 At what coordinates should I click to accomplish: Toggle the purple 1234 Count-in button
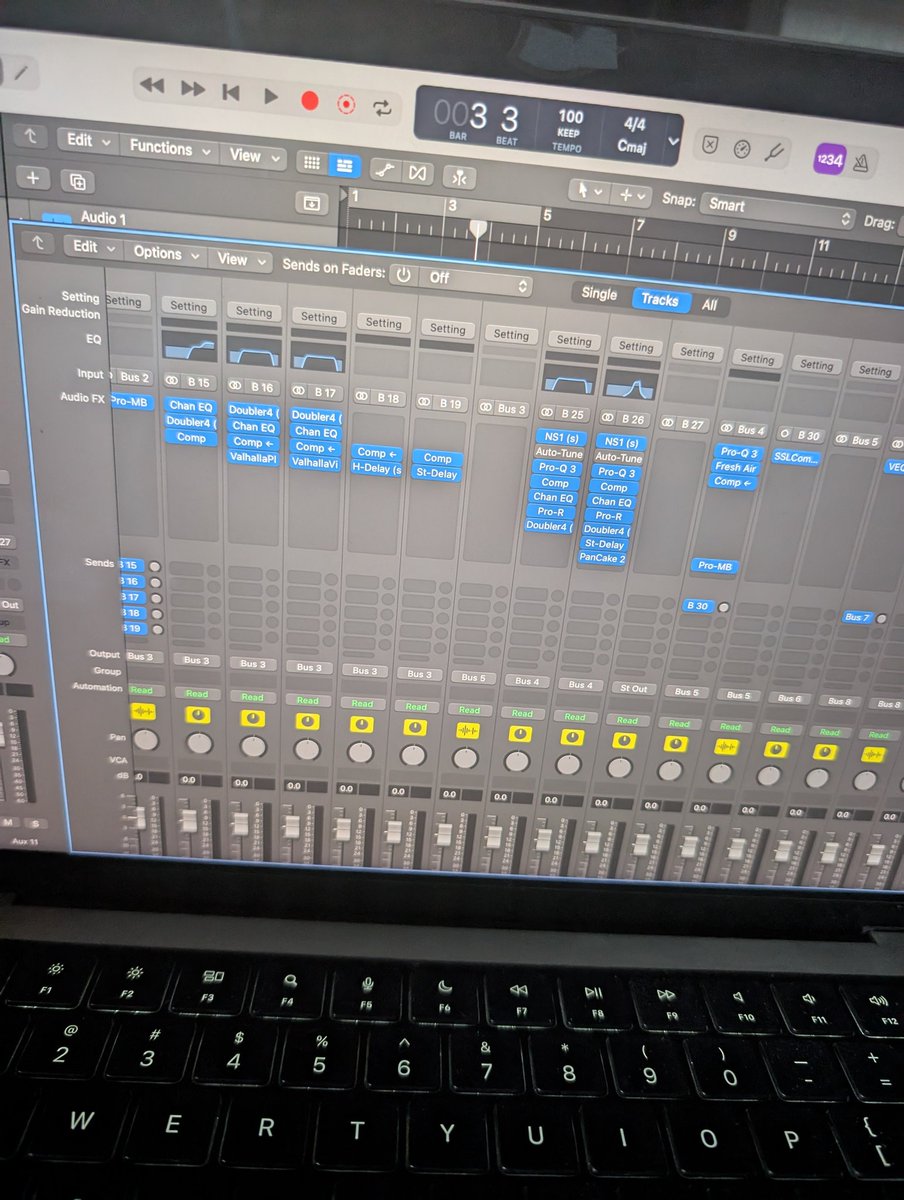(829, 157)
